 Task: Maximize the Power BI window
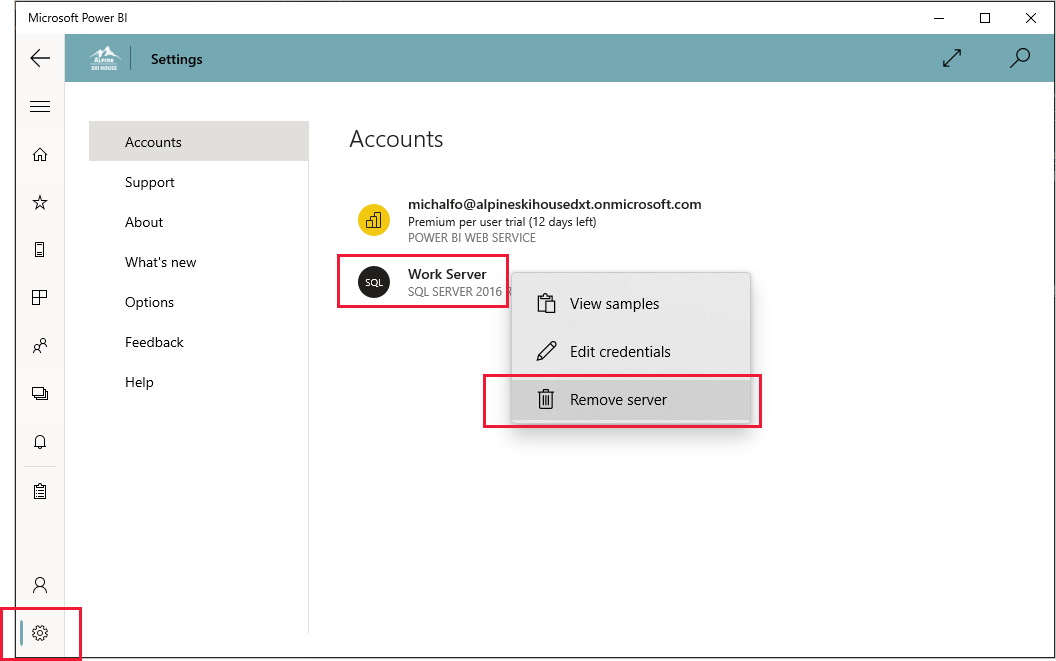click(x=985, y=18)
